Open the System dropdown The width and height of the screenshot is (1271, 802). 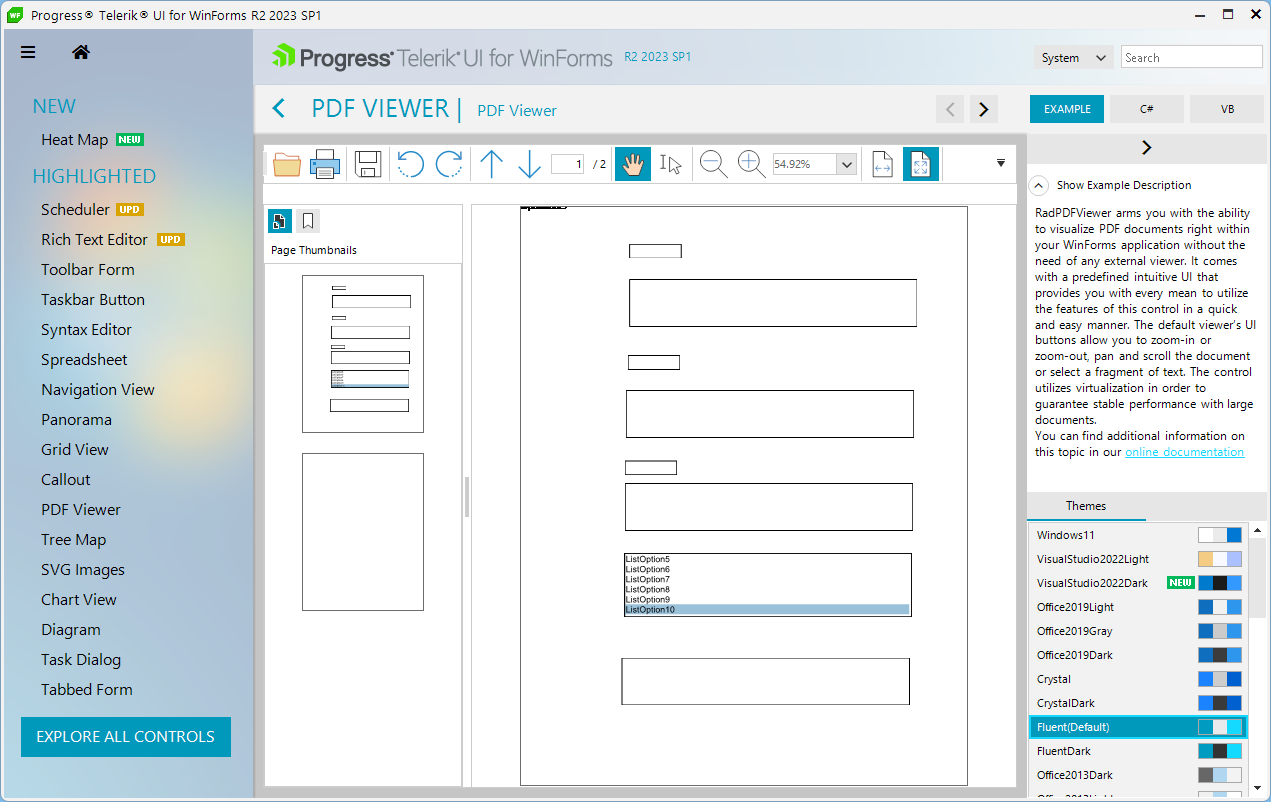click(x=1074, y=58)
